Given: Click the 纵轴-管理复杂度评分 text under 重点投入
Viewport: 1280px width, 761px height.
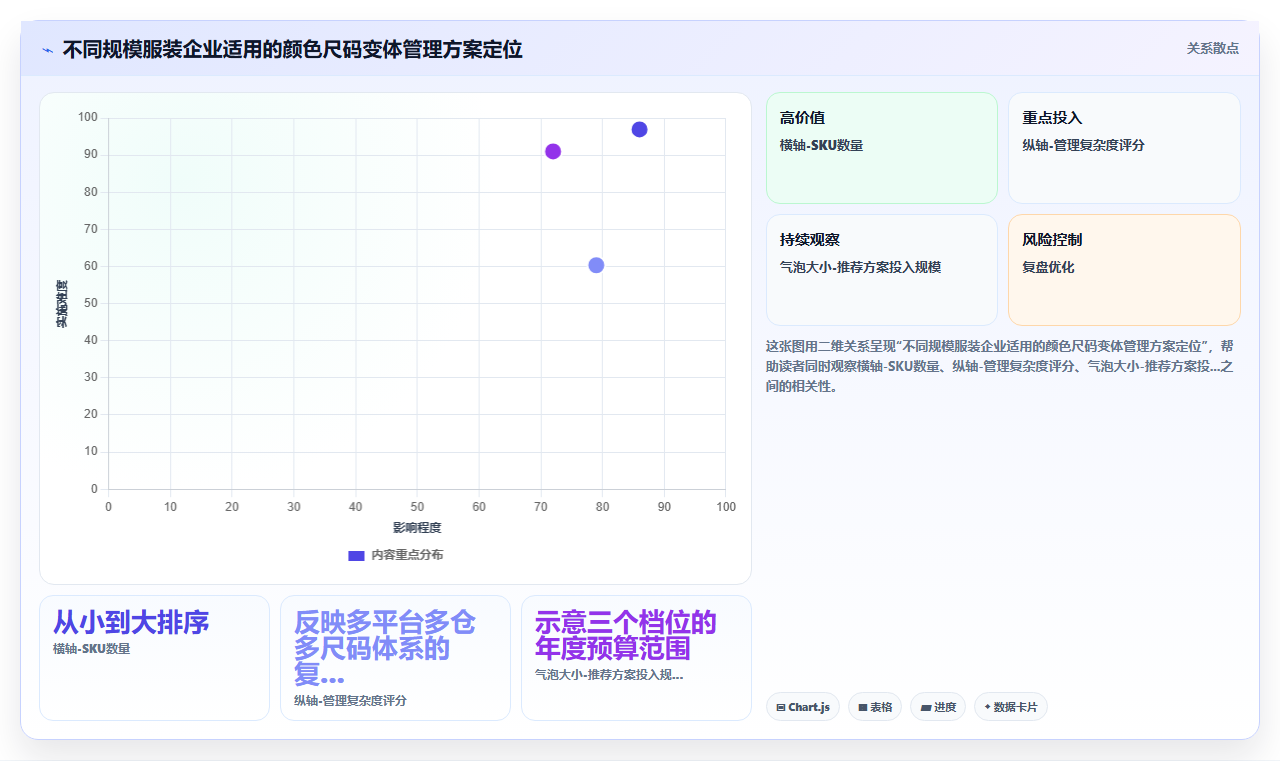Looking at the screenshot, I should [x=1083, y=145].
